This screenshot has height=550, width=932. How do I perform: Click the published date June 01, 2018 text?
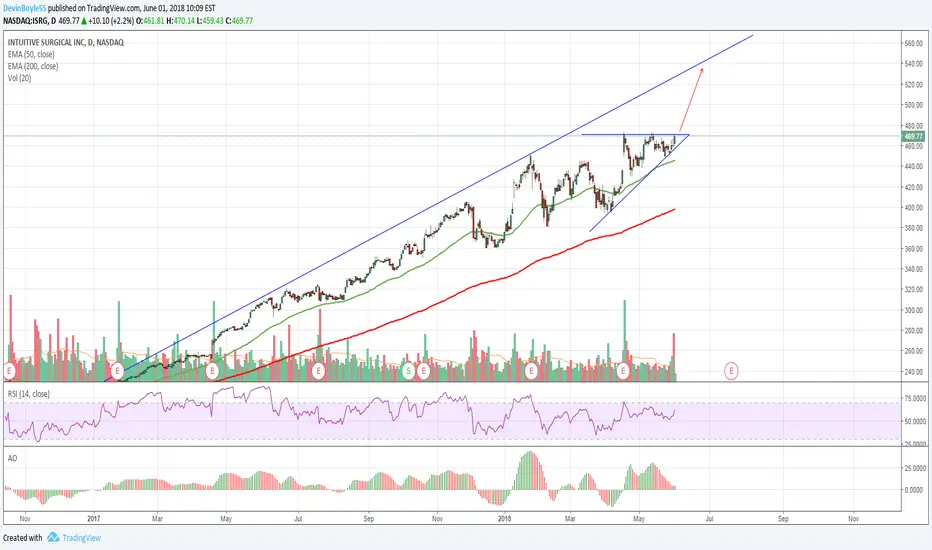click(166, 8)
